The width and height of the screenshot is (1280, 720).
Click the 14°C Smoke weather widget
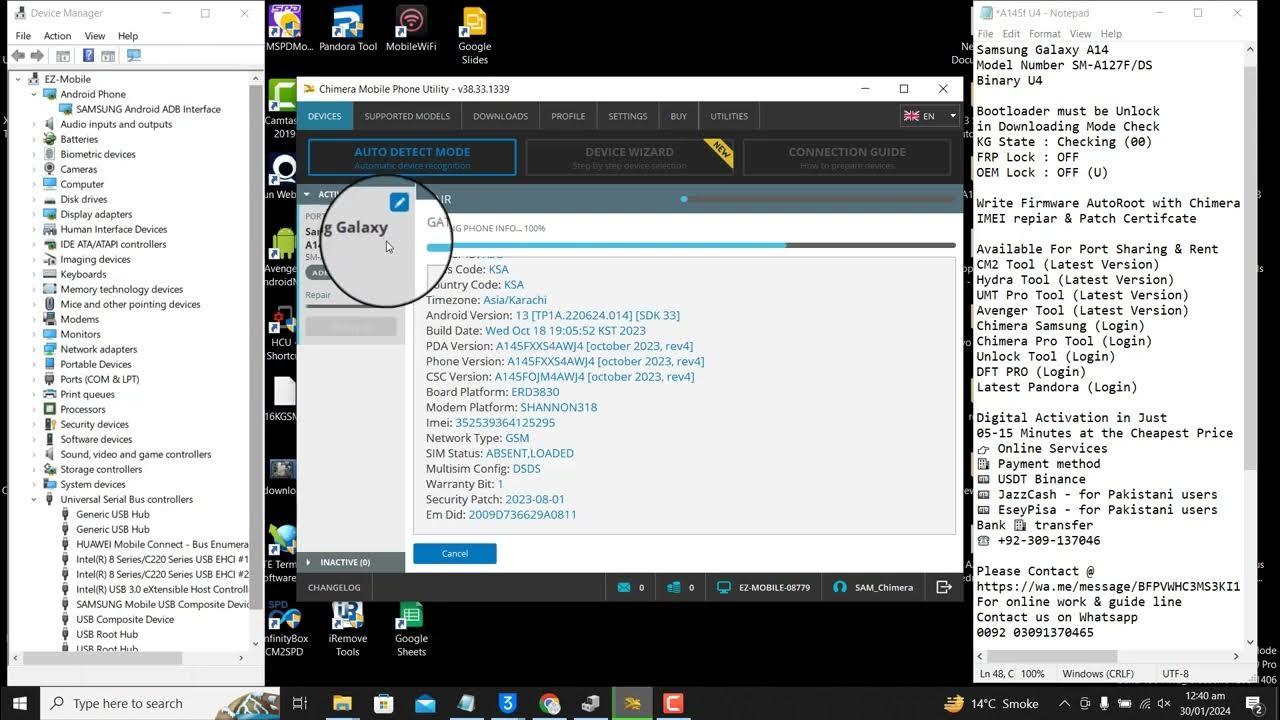click(x=991, y=703)
